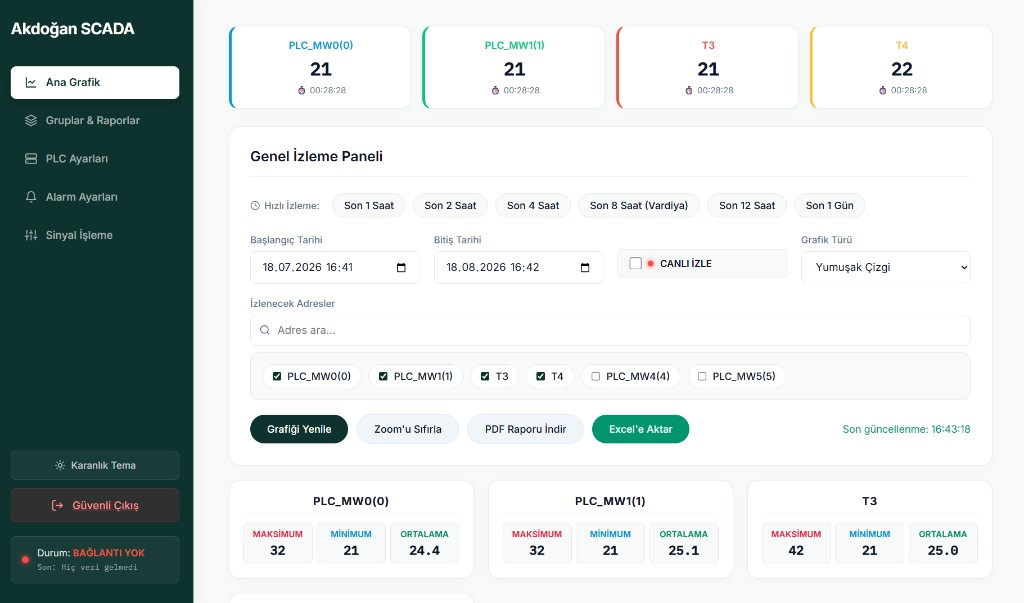Image resolution: width=1024 pixels, height=603 pixels.
Task: Click the magnifier icon in Adres ara field
Action: click(264, 330)
